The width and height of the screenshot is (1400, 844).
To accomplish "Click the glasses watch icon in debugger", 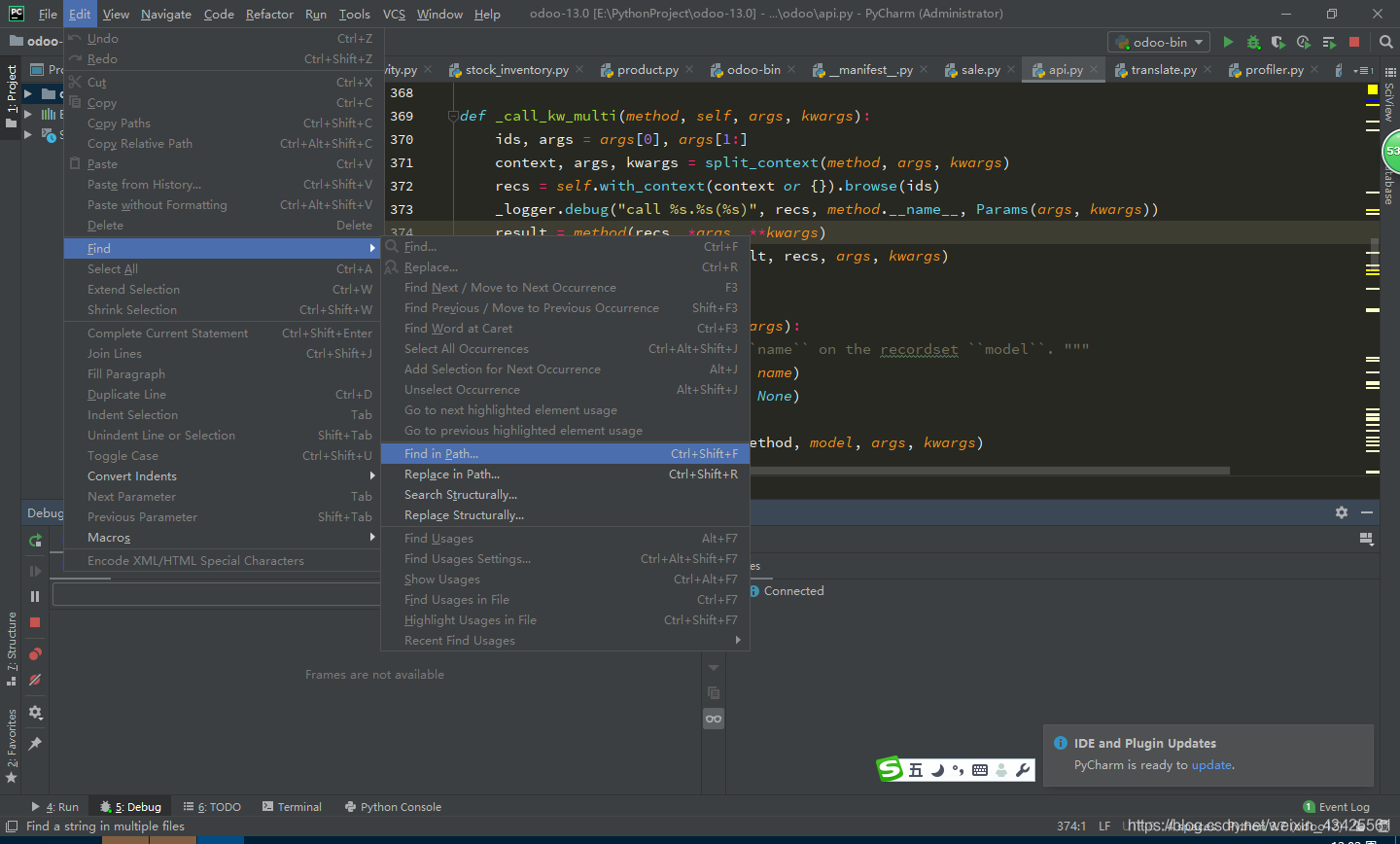I will 714,719.
